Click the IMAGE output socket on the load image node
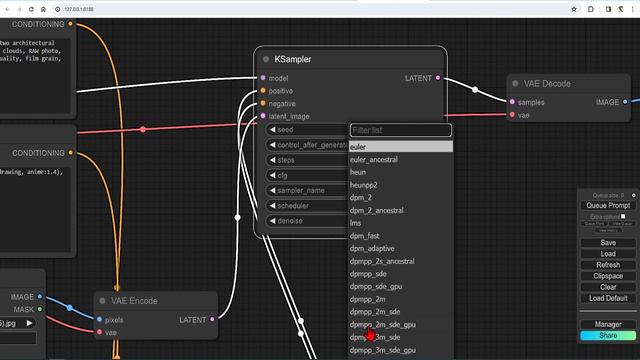Viewport: 640px width, 360px height. (x=40, y=296)
